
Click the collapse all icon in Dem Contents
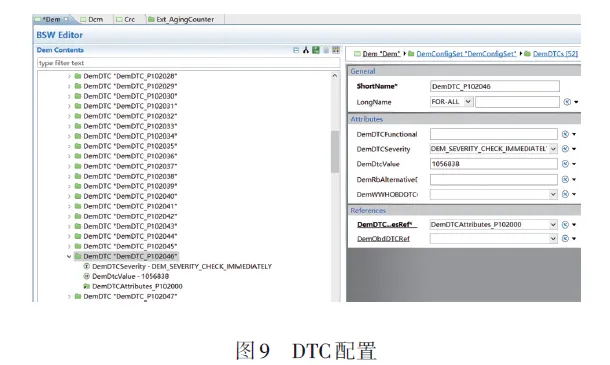click(x=296, y=50)
